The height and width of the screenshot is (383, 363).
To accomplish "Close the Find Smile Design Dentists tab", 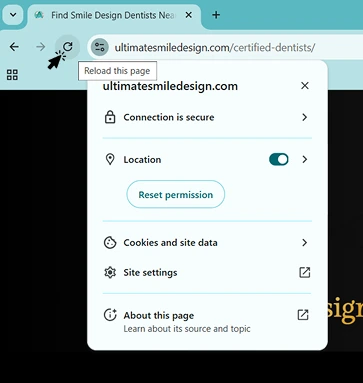I will coord(189,15).
